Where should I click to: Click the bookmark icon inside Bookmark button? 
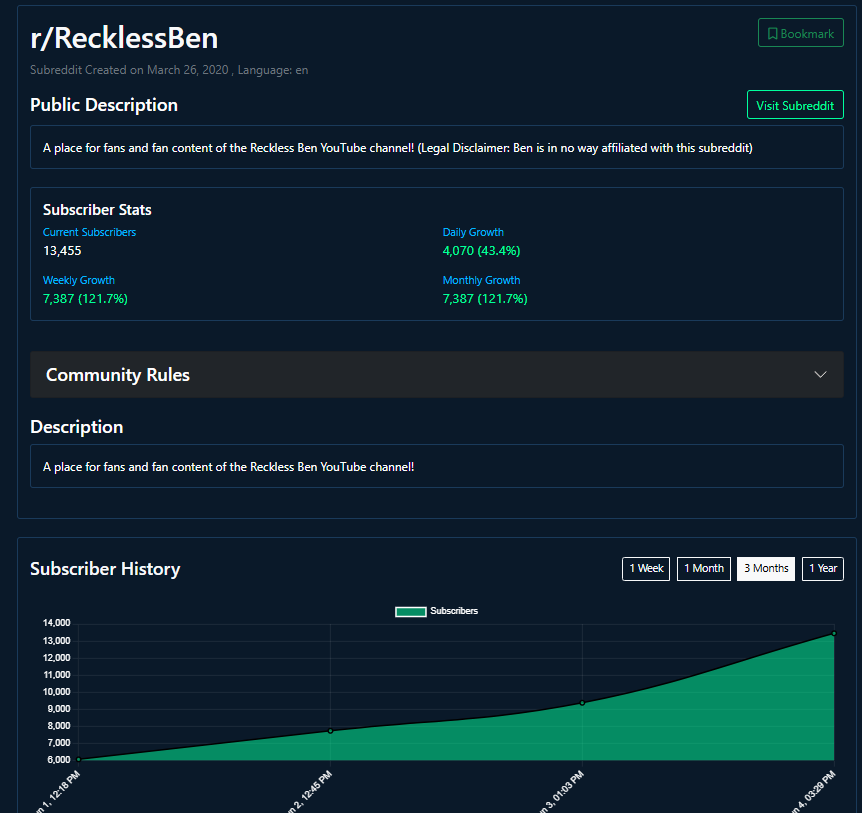tap(772, 34)
